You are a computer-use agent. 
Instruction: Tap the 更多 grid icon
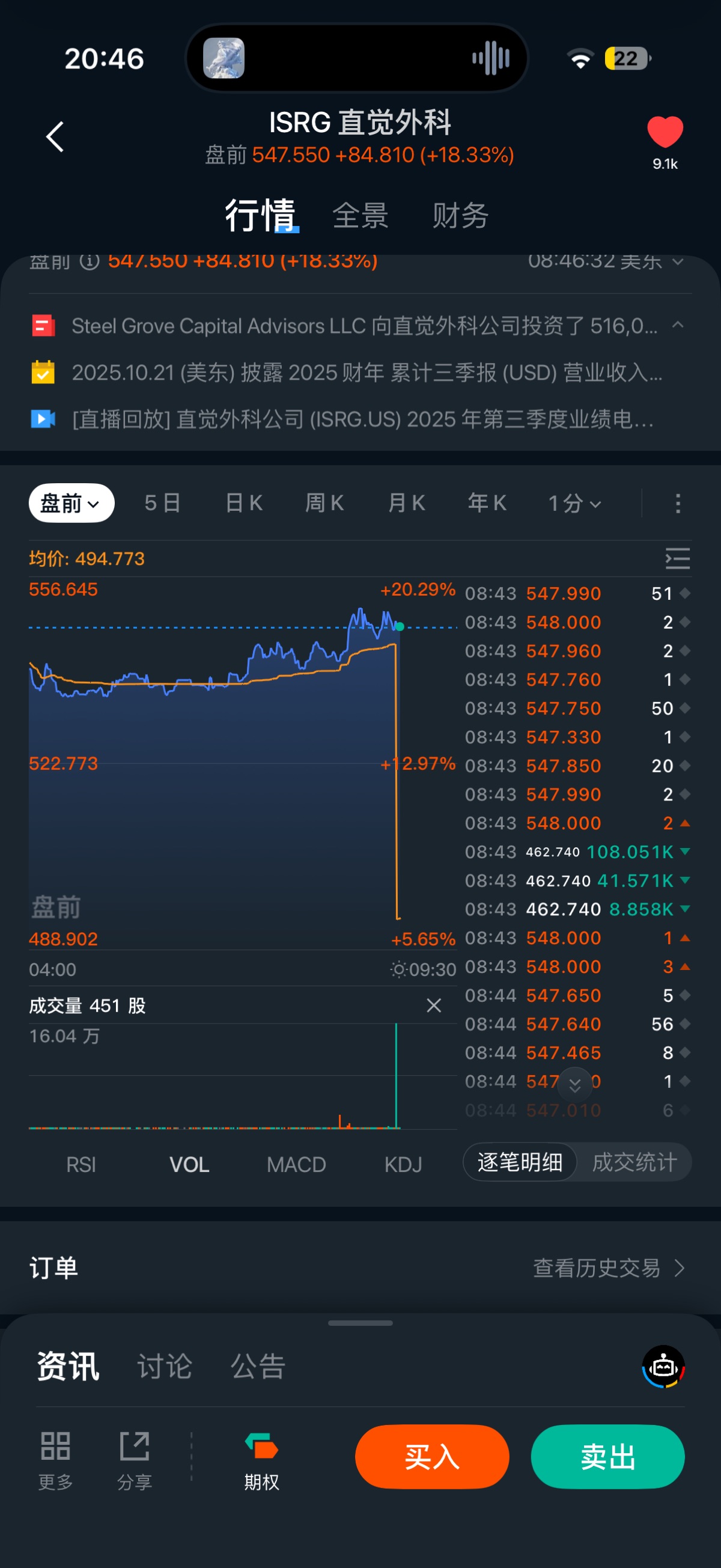[x=55, y=1446]
